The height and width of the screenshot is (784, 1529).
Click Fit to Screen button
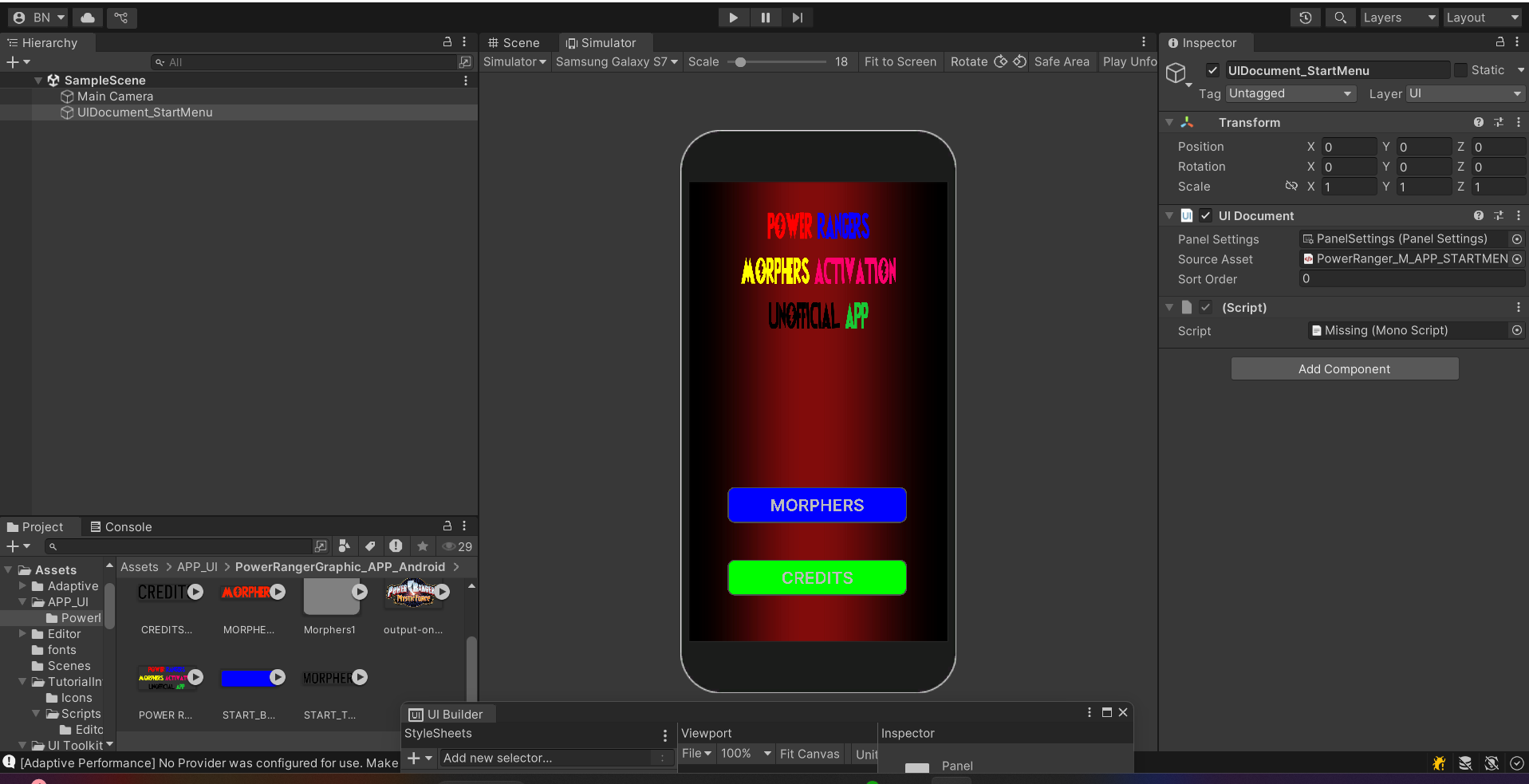click(900, 61)
